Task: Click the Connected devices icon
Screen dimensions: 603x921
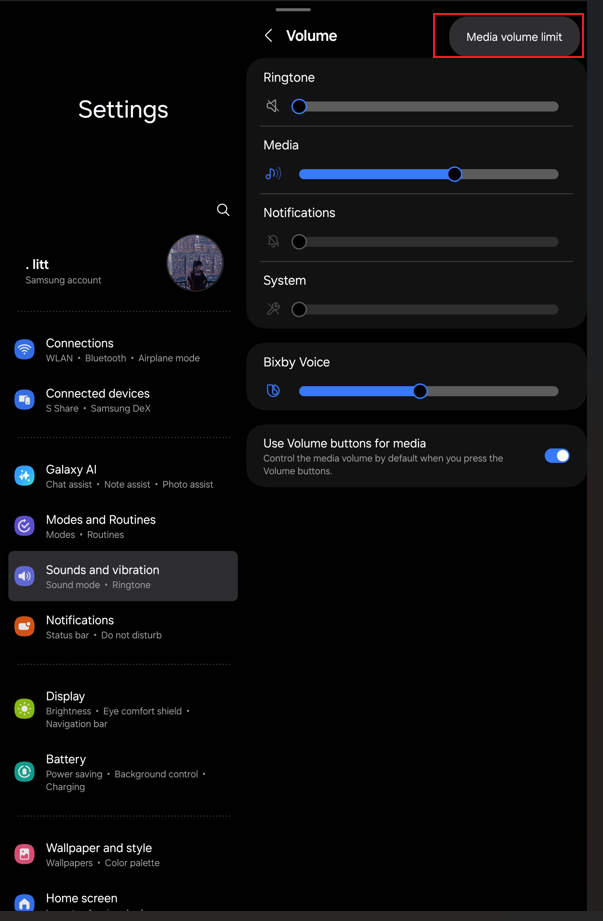Action: pos(24,399)
